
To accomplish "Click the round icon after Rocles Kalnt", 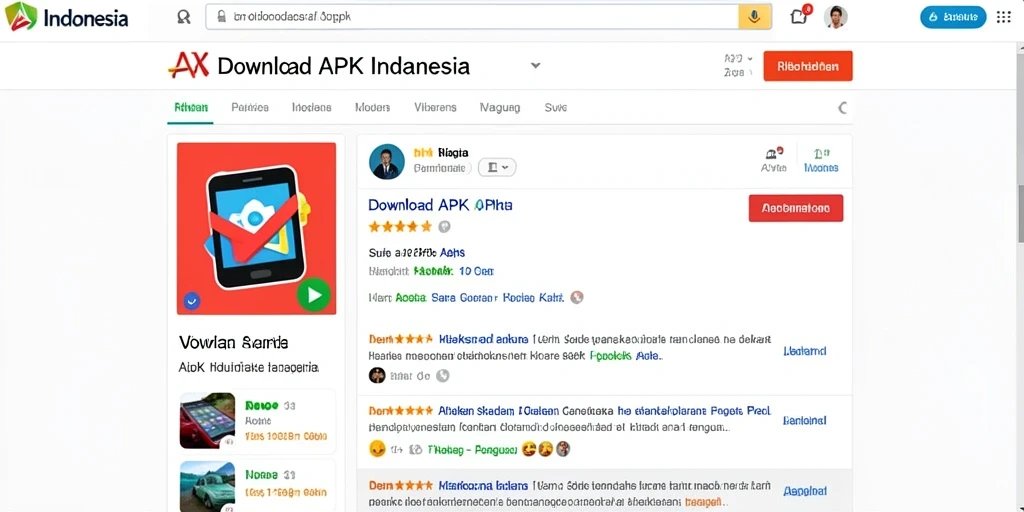I will [576, 298].
